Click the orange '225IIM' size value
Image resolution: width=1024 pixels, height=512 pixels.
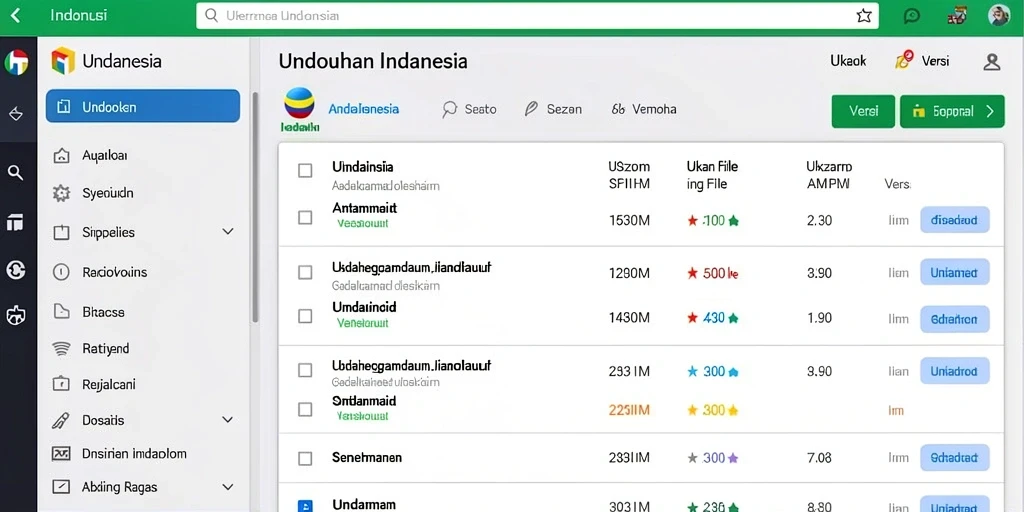point(629,410)
